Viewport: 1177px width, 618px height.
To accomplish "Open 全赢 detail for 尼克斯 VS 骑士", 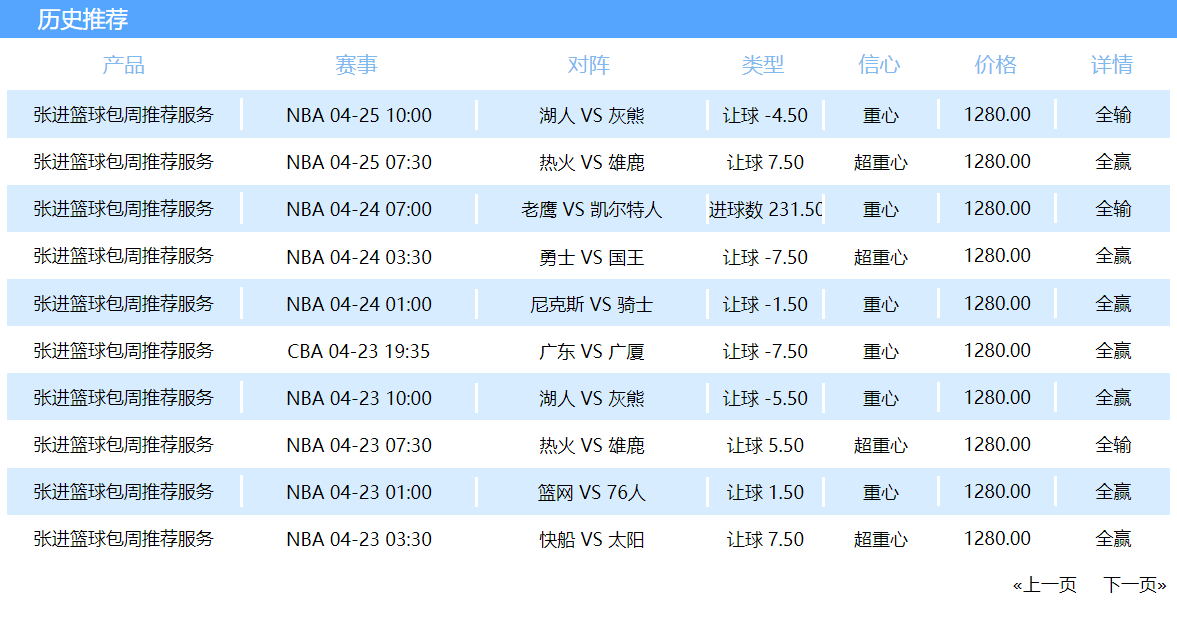I will 1113,304.
